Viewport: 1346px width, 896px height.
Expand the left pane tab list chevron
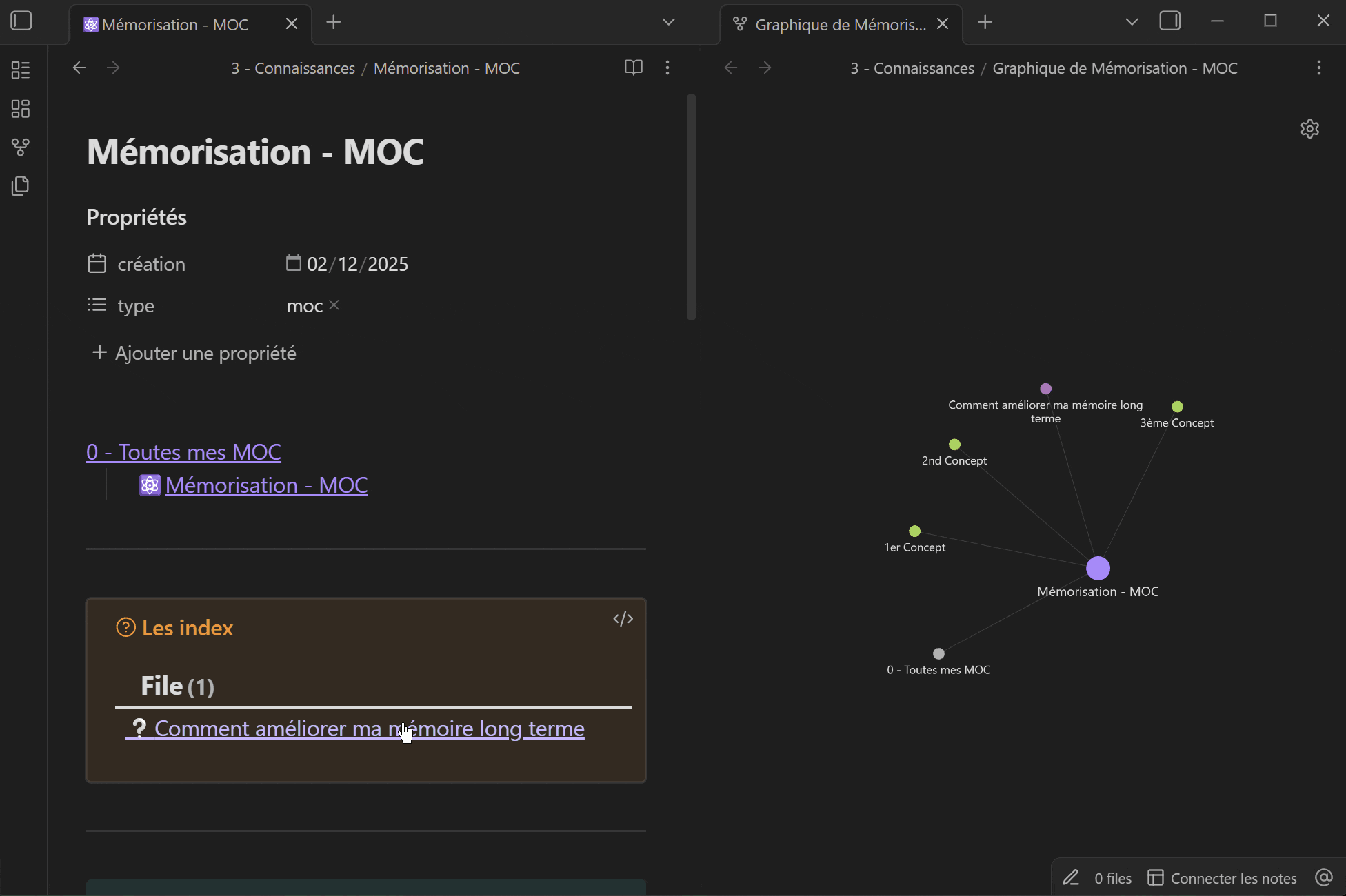coord(668,22)
